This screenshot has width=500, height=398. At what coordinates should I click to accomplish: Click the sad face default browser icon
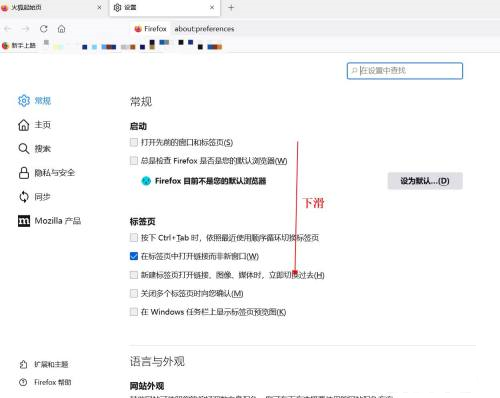point(146,181)
